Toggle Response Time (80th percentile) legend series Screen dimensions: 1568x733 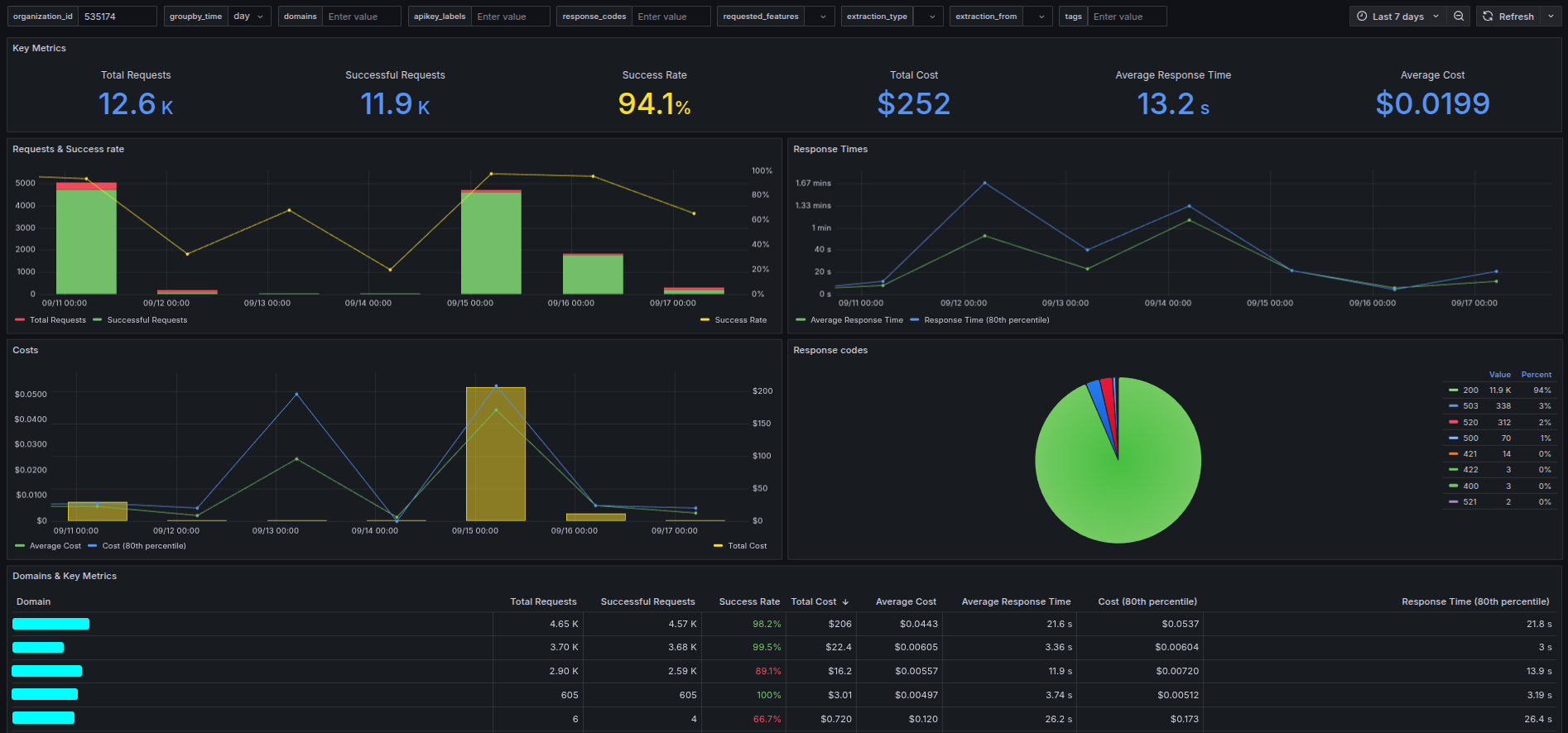coord(986,320)
